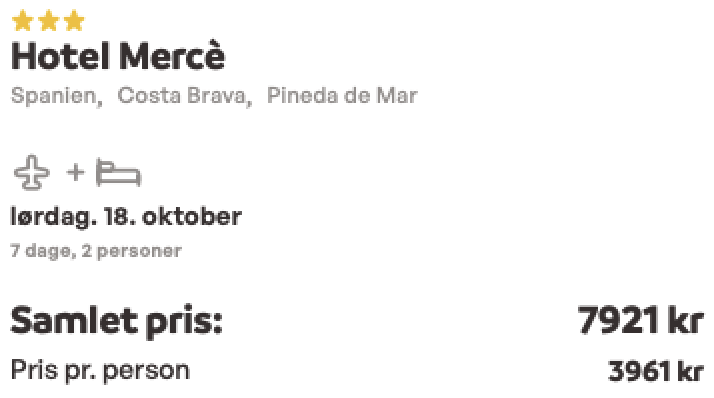The height and width of the screenshot is (398, 714).
Task: Select the Spanien location link
Action: 56,96
